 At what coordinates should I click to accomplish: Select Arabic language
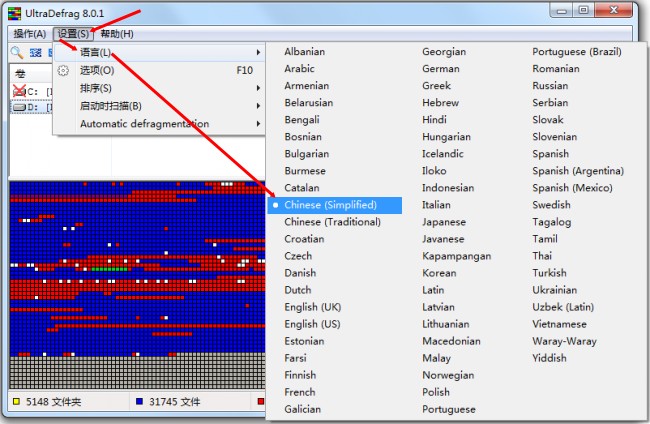click(x=299, y=69)
